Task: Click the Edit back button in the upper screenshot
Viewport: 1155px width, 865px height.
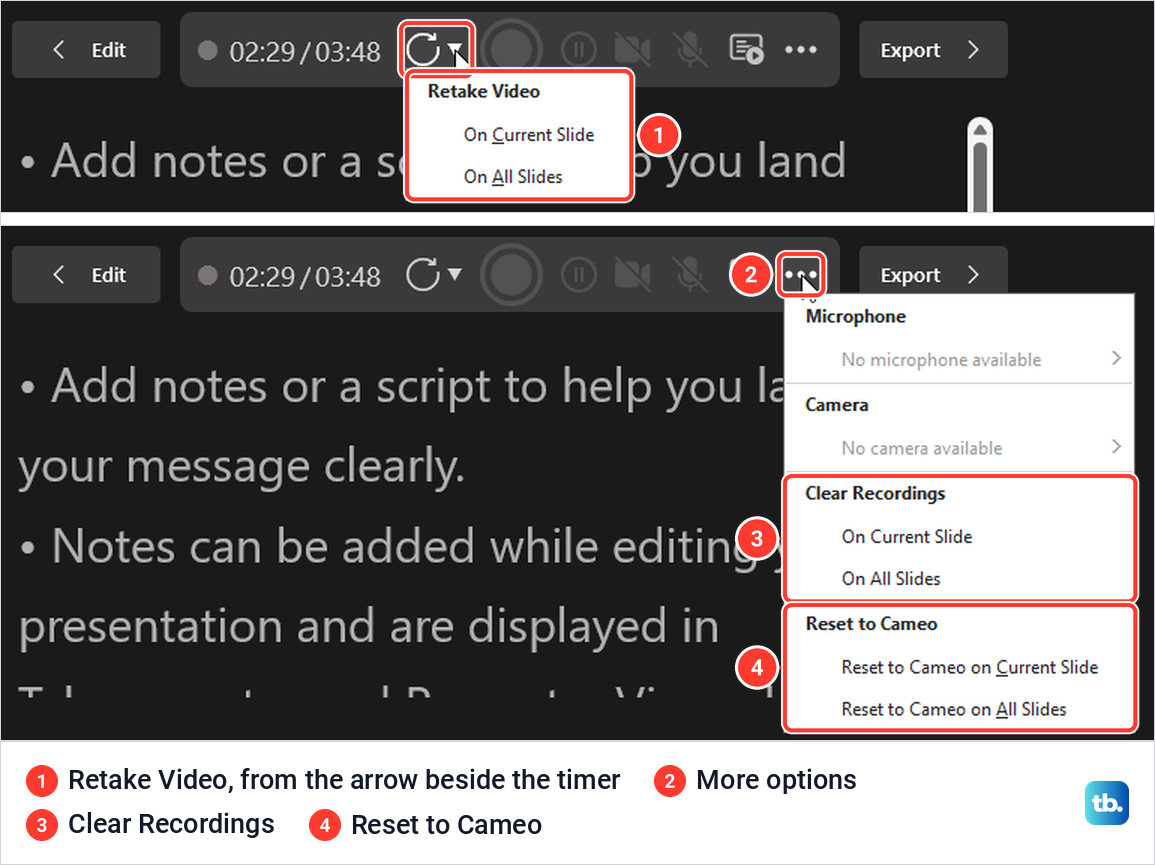Action: pyautogui.click(x=86, y=50)
